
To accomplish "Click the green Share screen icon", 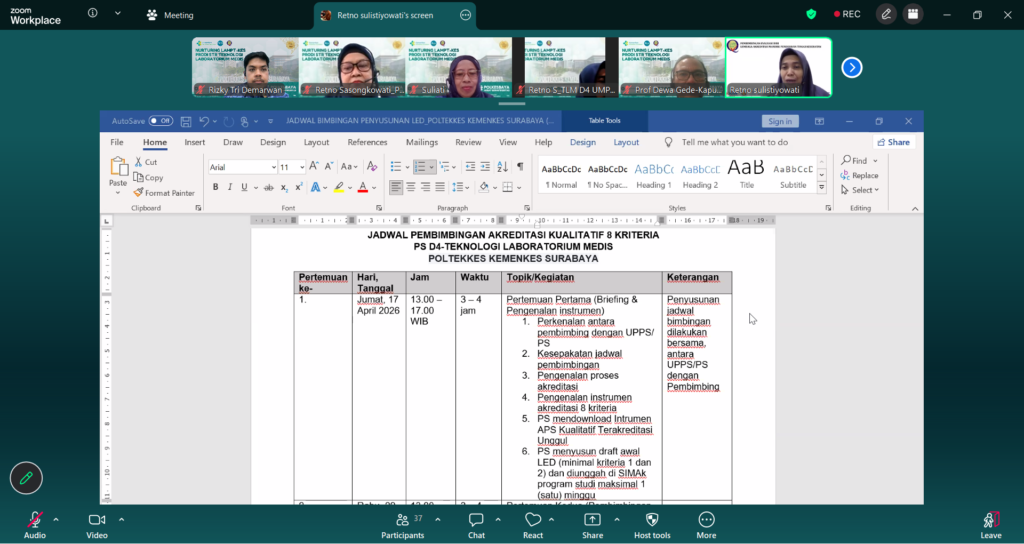I will [592, 520].
